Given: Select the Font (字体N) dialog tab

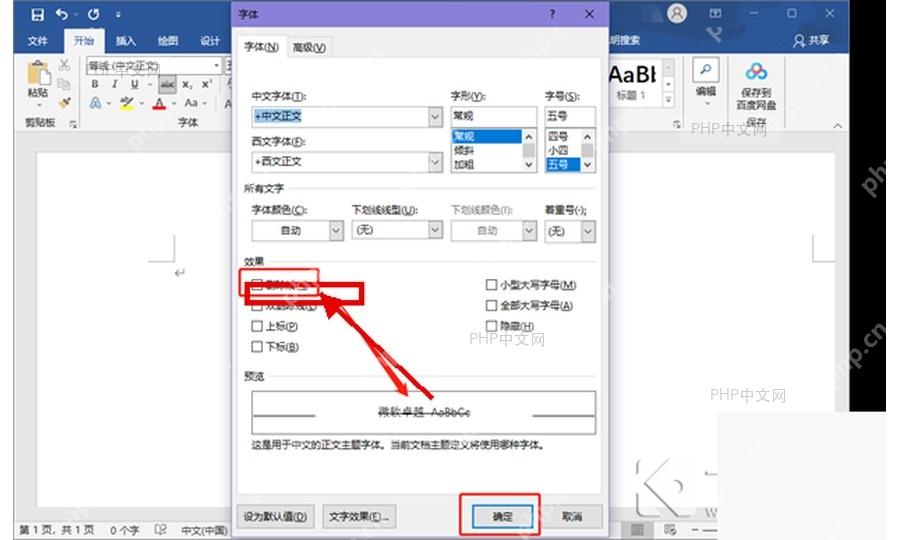Looking at the screenshot, I should (262, 47).
